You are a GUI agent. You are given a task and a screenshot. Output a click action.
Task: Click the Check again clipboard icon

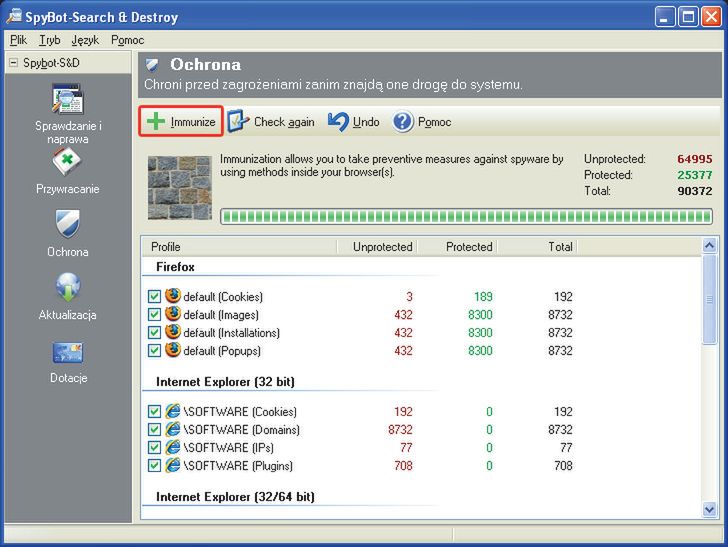[x=238, y=122]
